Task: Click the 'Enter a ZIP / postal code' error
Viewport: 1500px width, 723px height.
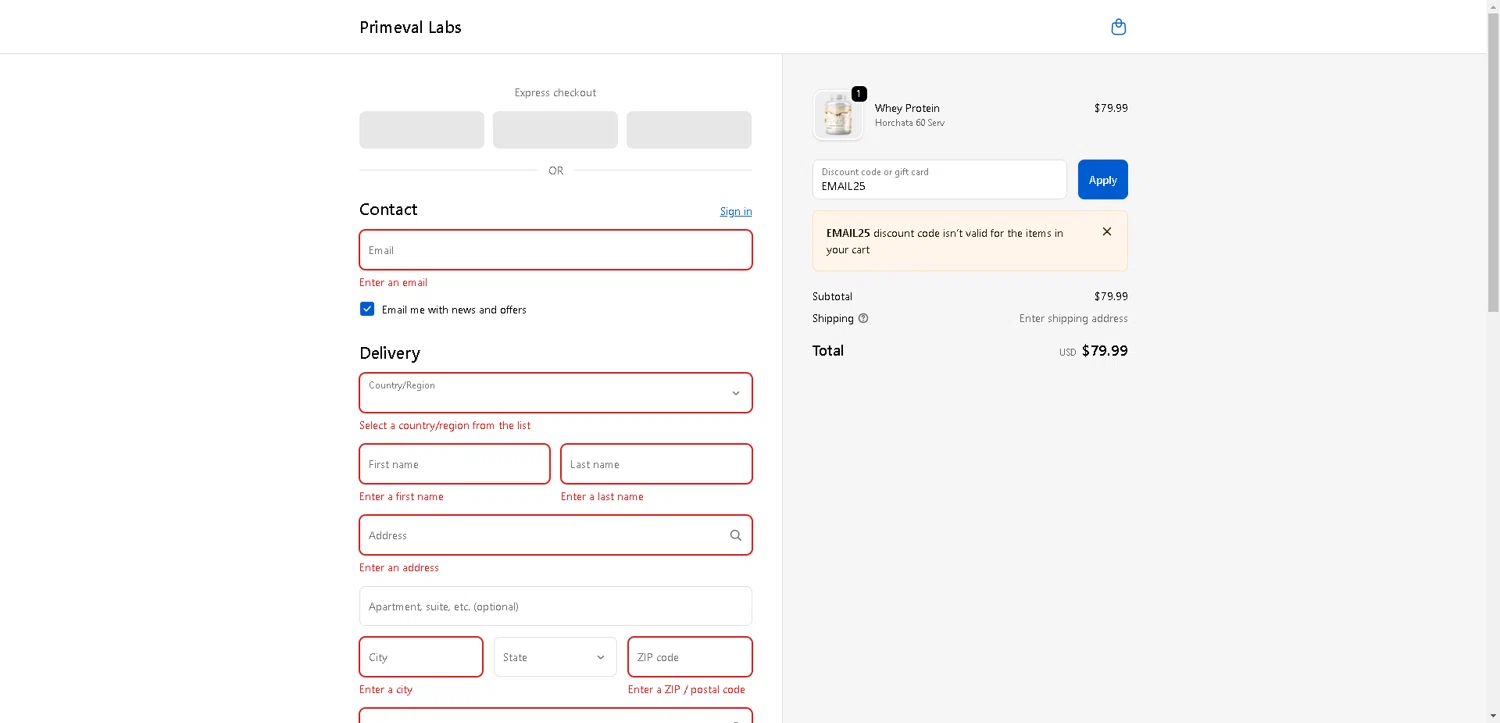Action: (x=686, y=690)
